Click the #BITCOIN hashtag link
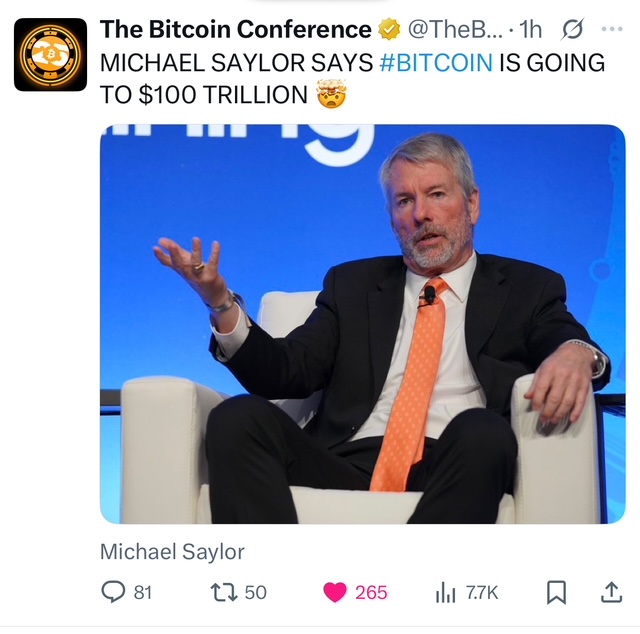Viewport: 640px width, 634px height. click(436, 63)
